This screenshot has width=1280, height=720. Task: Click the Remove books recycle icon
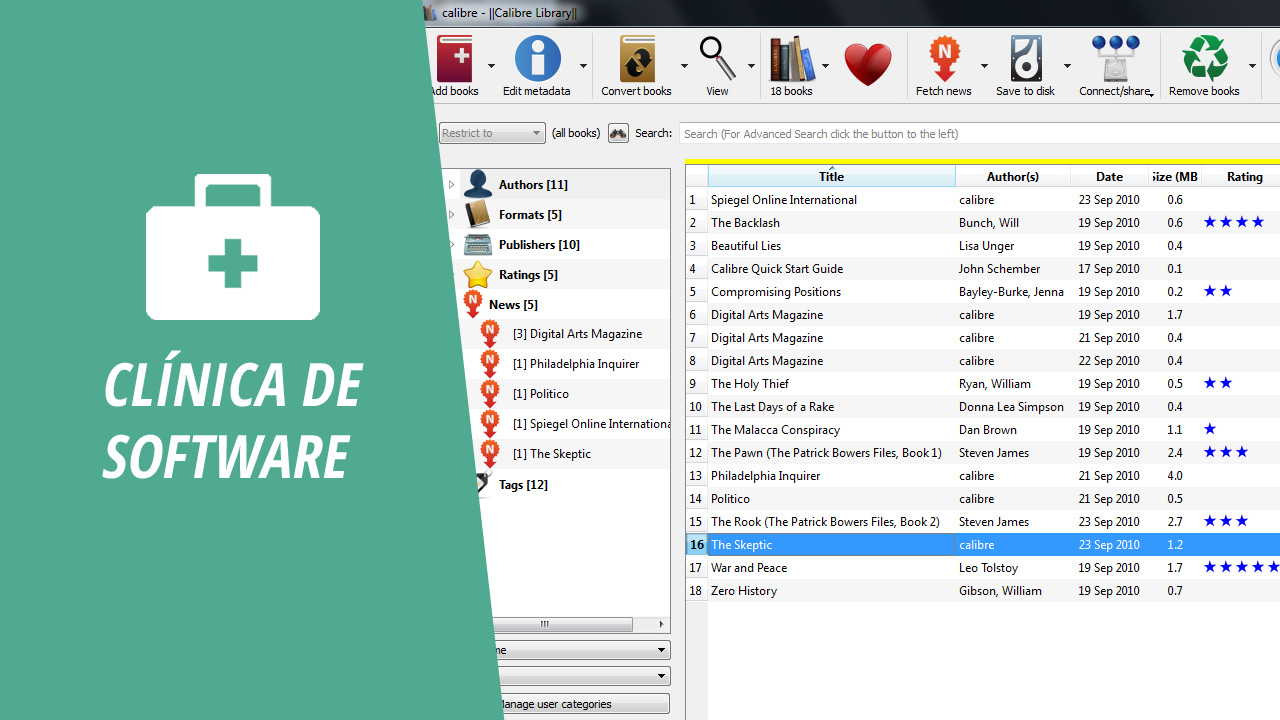coord(1204,60)
